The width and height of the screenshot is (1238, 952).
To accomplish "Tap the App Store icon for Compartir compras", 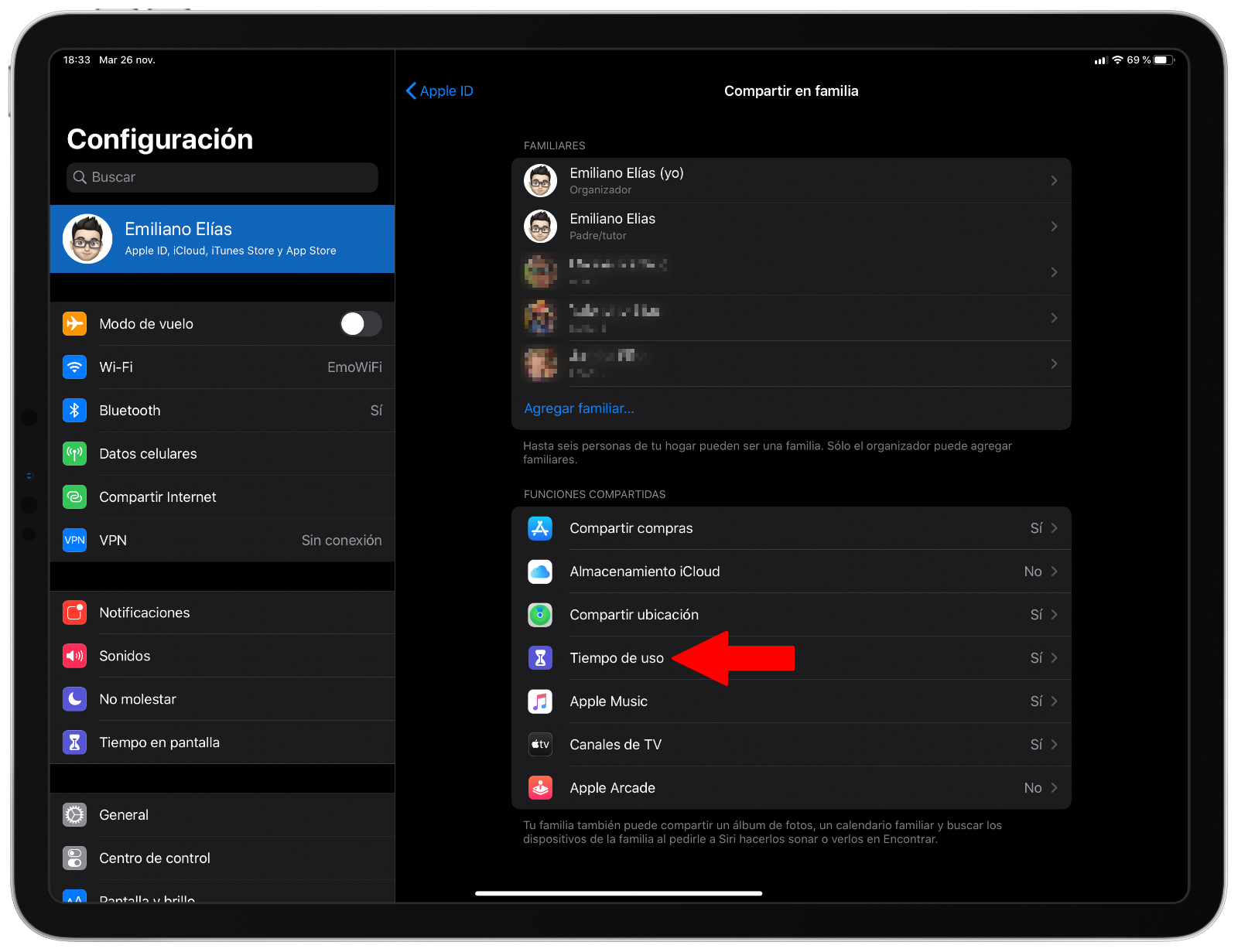I will pos(540,528).
